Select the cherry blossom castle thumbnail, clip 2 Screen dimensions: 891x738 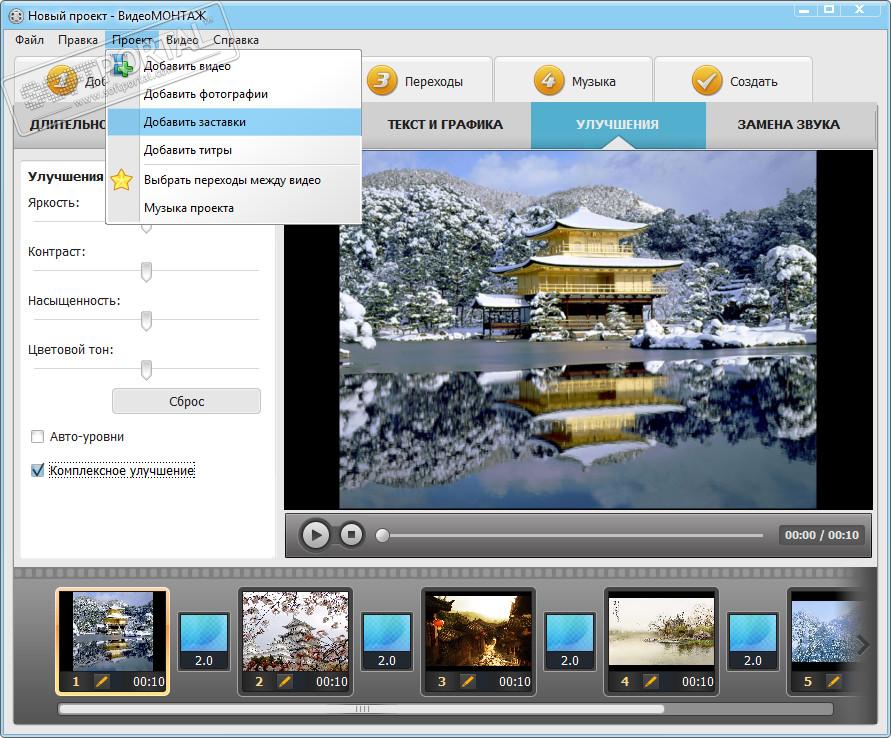click(x=295, y=631)
